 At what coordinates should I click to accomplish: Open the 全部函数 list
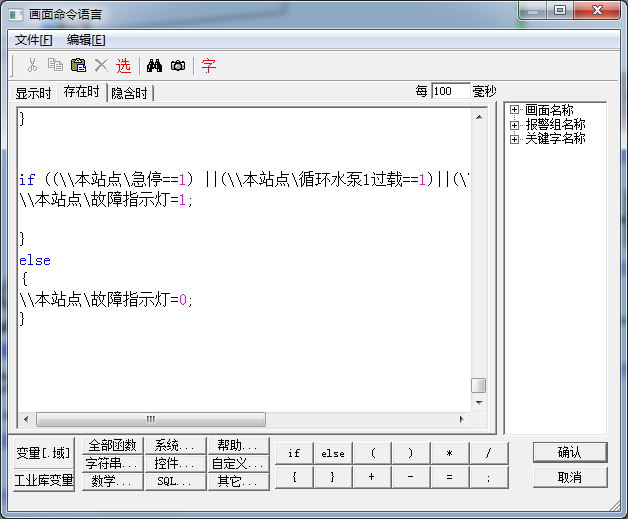click(x=113, y=445)
